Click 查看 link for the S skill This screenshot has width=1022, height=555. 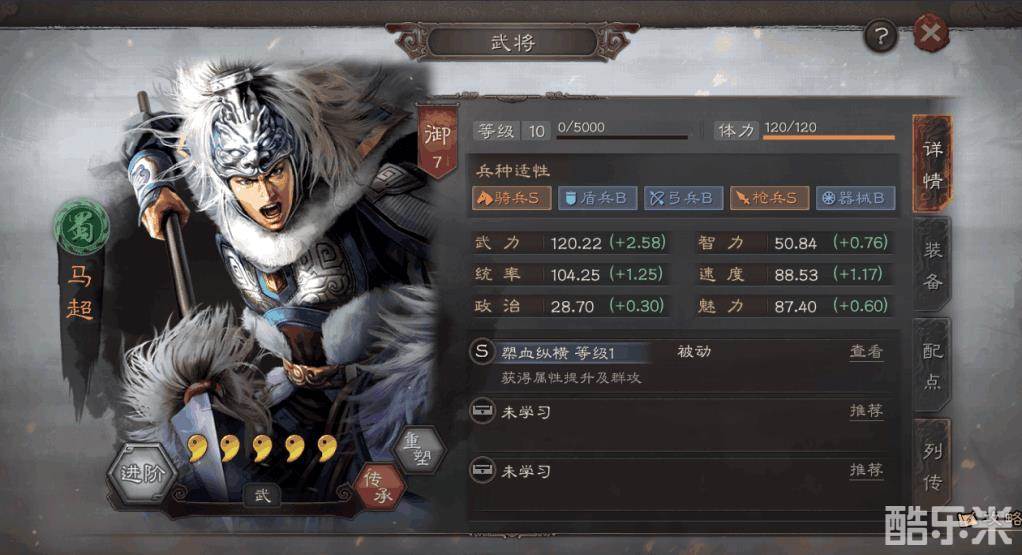point(866,352)
